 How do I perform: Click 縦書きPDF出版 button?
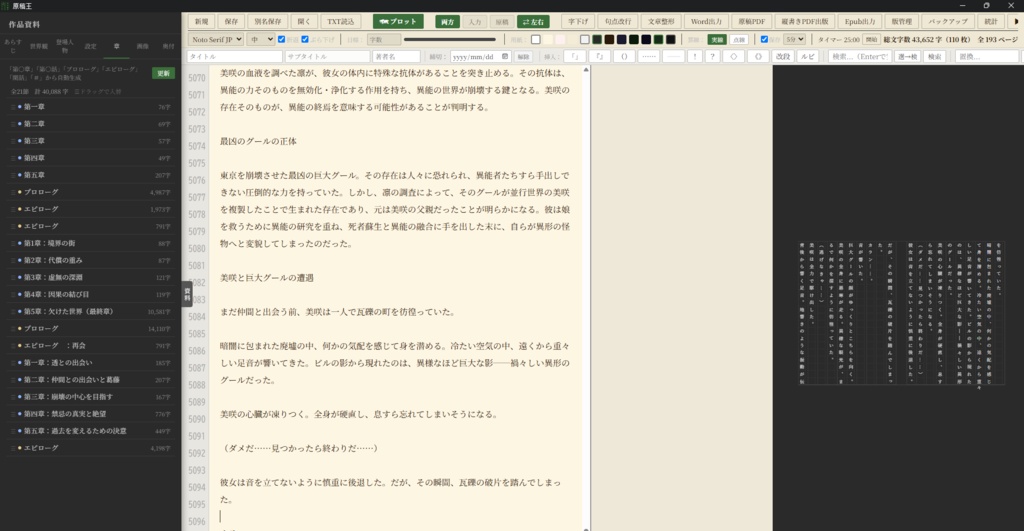[x=804, y=22]
